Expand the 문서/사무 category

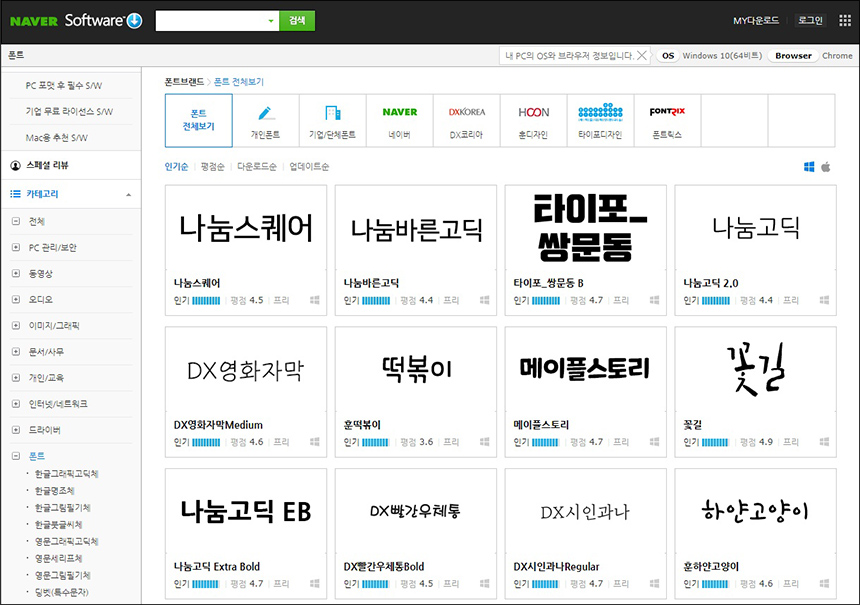pos(16,352)
